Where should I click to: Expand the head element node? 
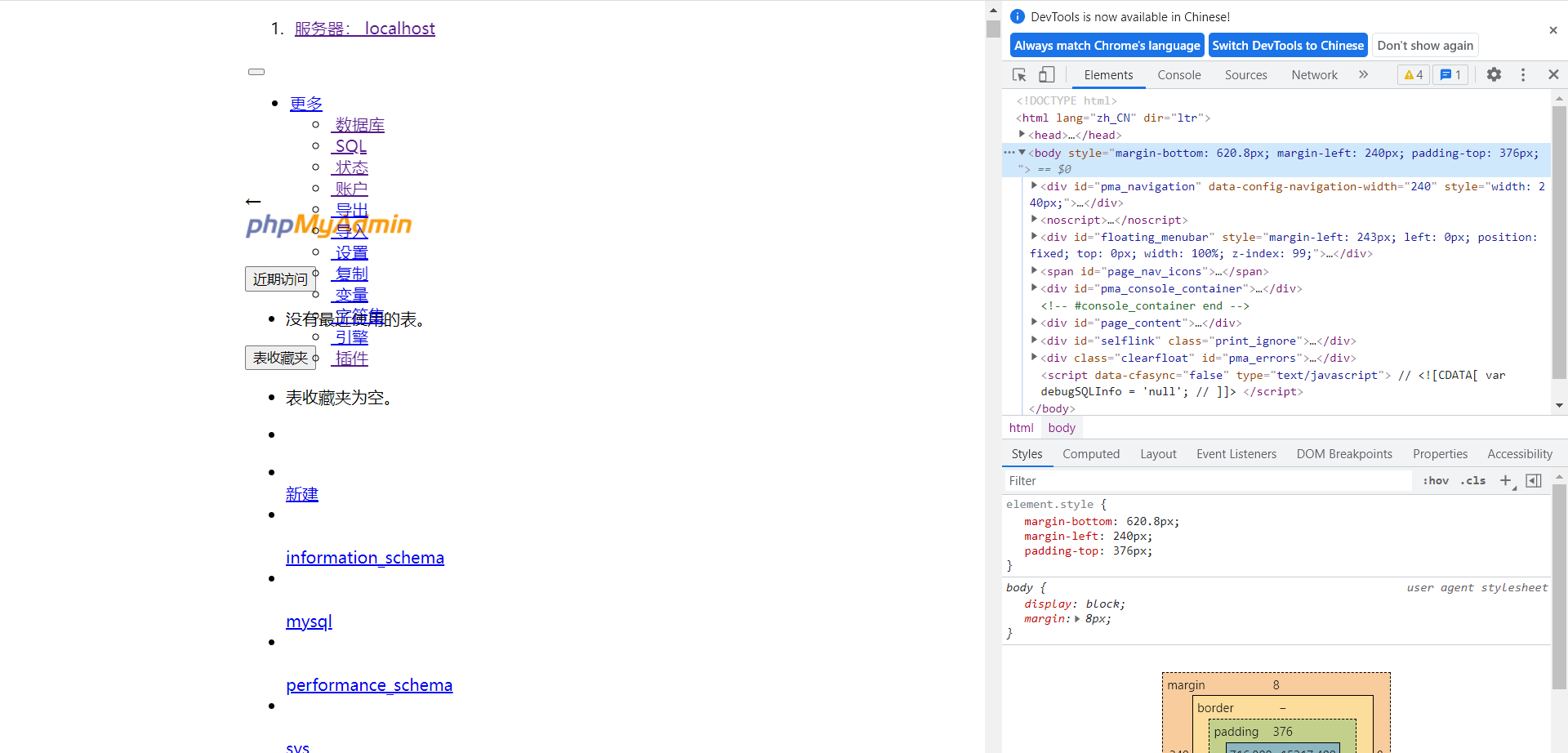click(x=1022, y=134)
